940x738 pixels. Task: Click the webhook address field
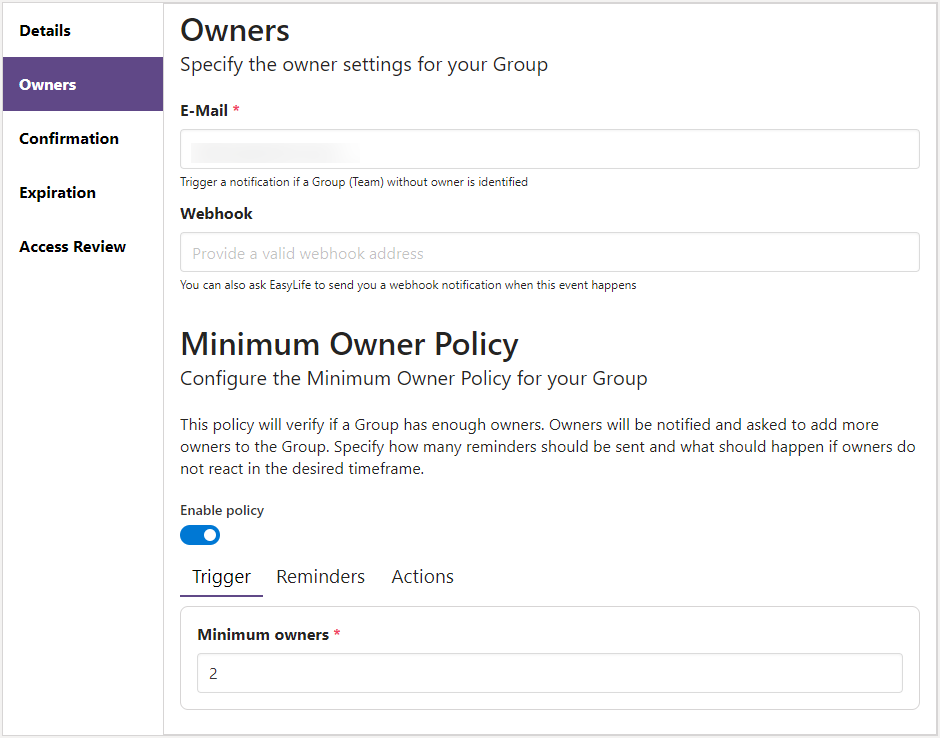pyautogui.click(x=549, y=252)
